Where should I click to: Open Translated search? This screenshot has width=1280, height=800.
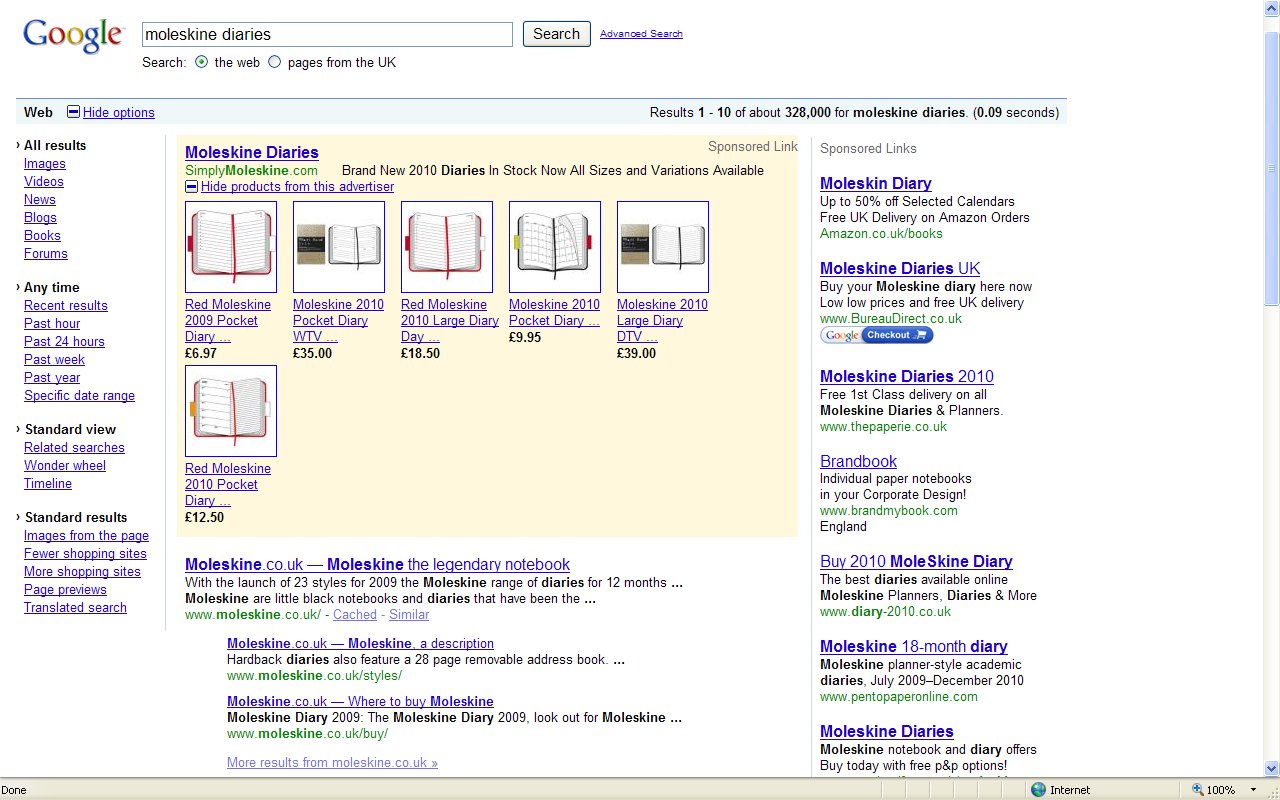pyautogui.click(x=75, y=608)
